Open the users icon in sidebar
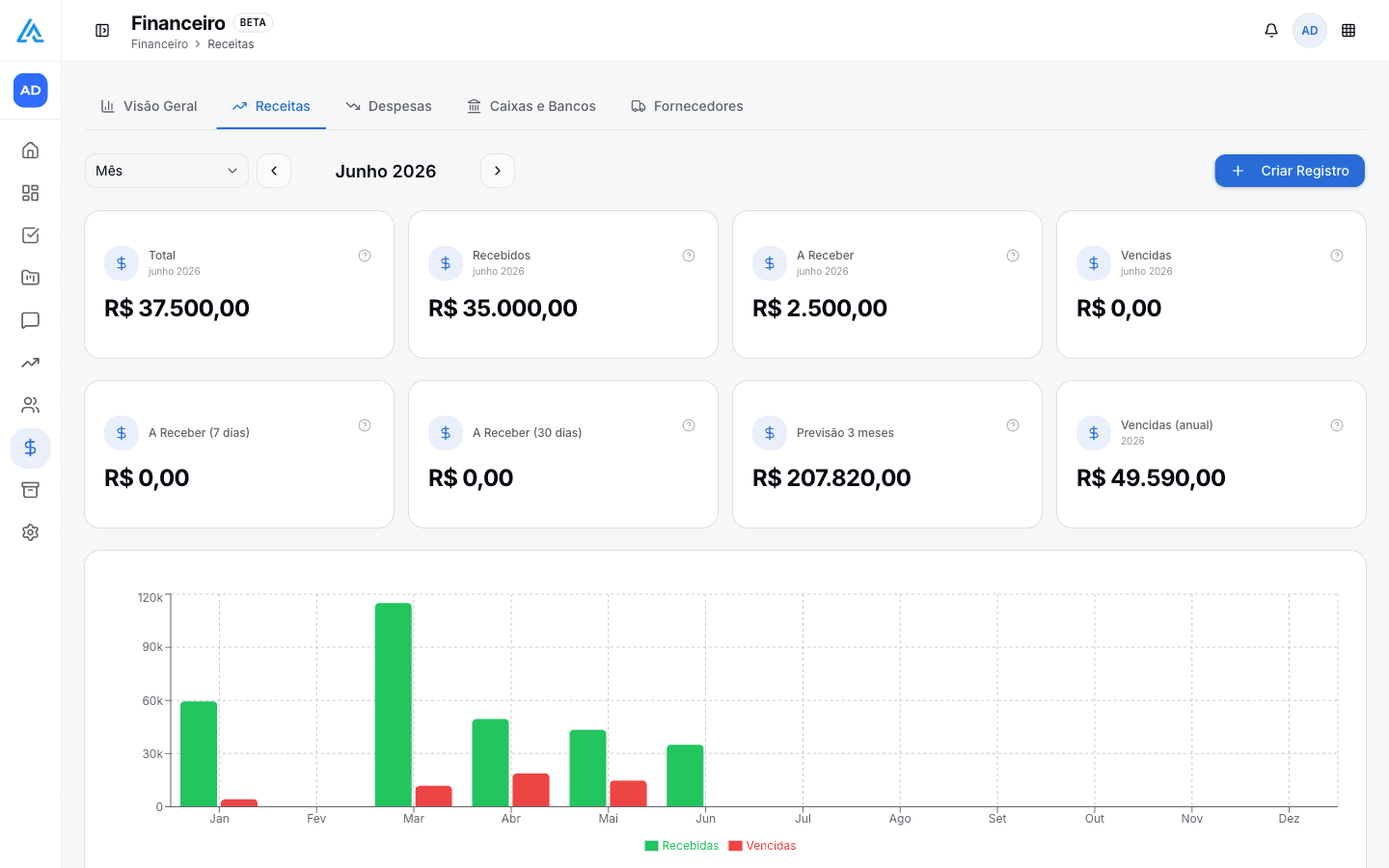Image resolution: width=1389 pixels, height=868 pixels. tap(31, 405)
